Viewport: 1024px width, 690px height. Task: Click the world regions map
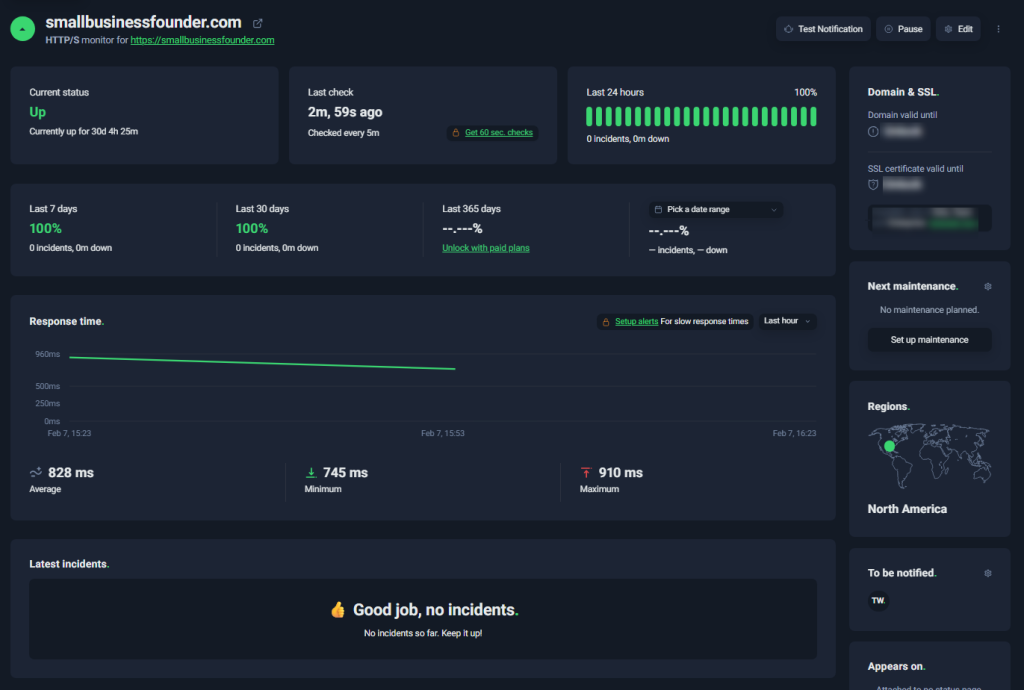click(929, 456)
